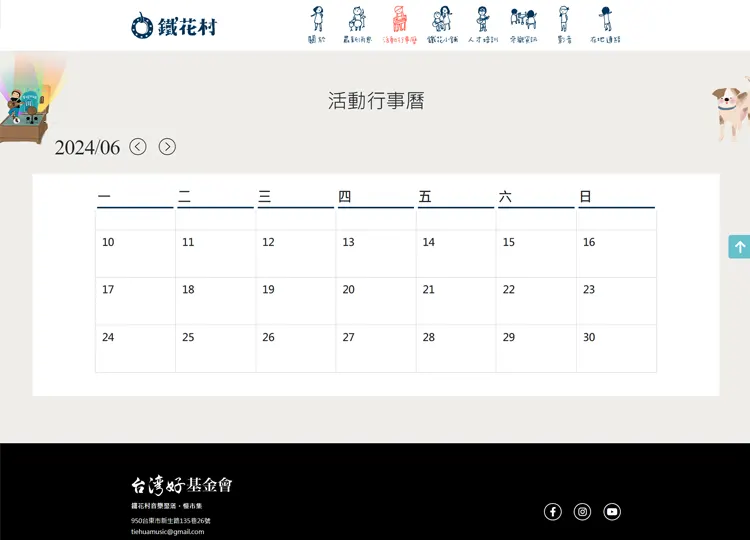The height and width of the screenshot is (540, 750).
Task: Open the 最新消息 navigation icon
Action: point(357,25)
